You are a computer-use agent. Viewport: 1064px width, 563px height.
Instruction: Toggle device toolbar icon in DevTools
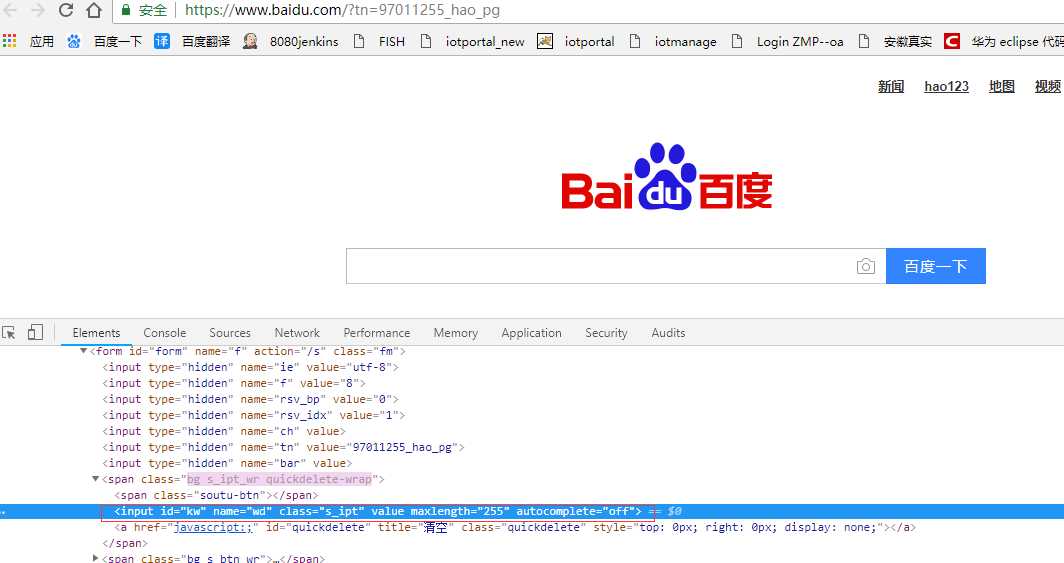[x=35, y=332]
